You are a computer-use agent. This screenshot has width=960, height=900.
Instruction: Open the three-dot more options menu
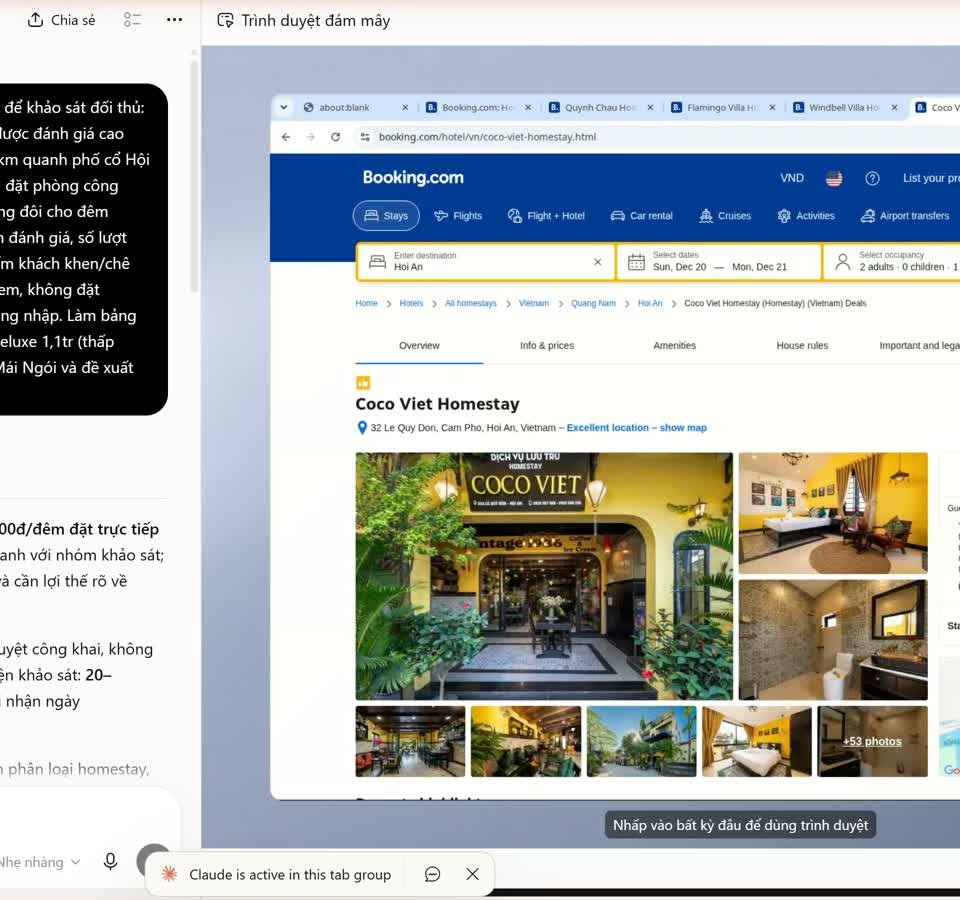tap(174, 20)
